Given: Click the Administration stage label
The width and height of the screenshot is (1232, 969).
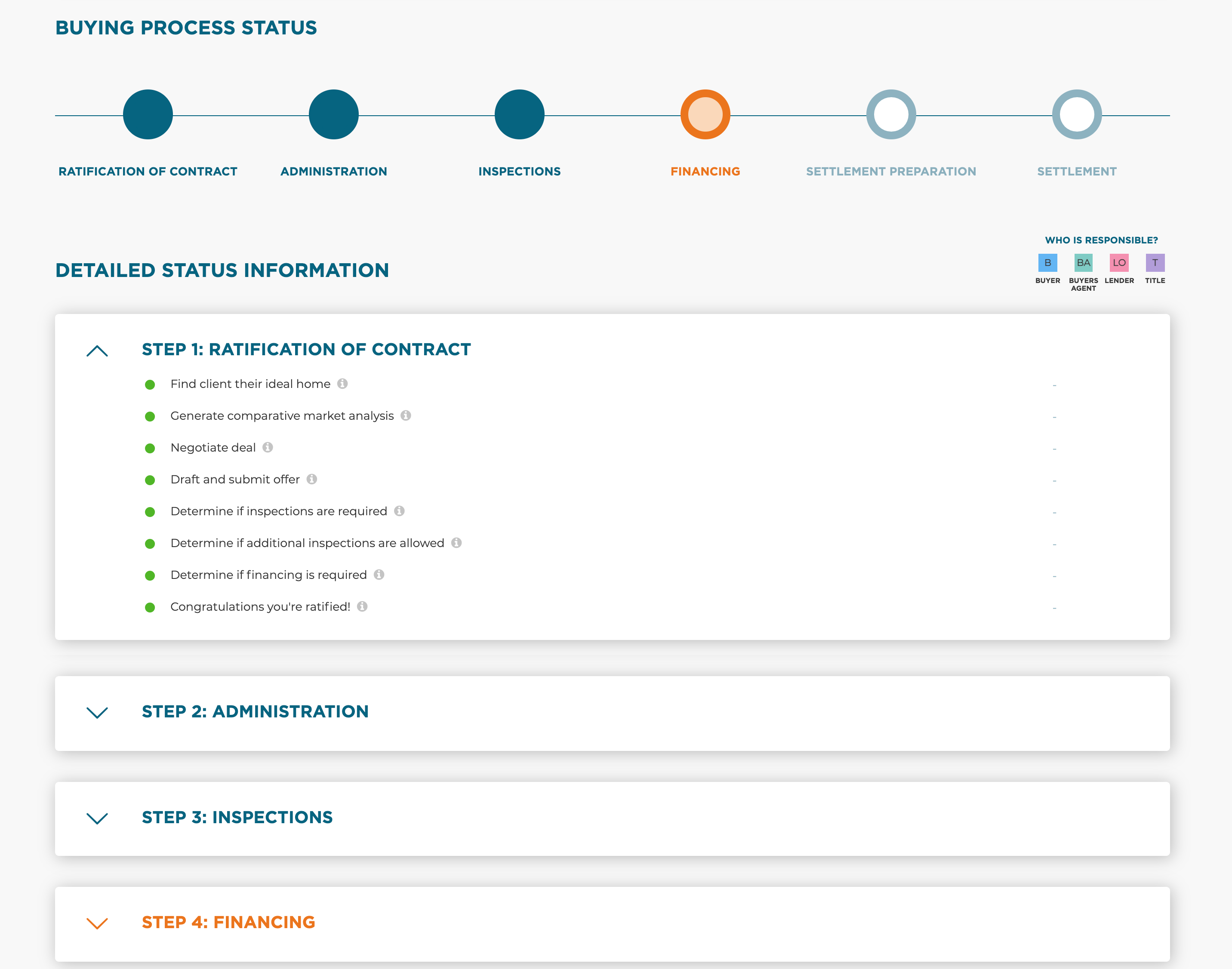Looking at the screenshot, I should pos(334,171).
